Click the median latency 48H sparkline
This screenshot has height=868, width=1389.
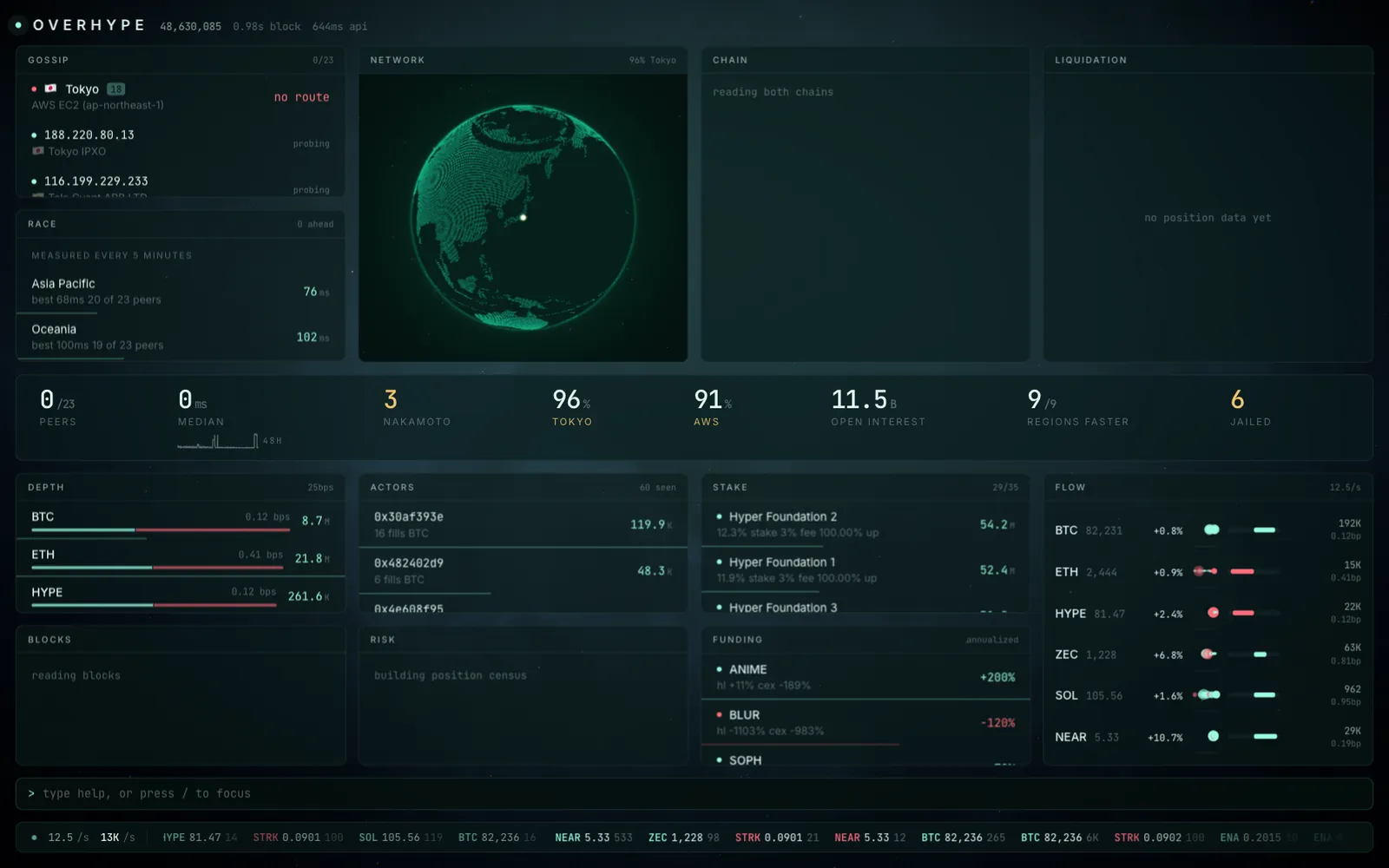tap(218, 441)
